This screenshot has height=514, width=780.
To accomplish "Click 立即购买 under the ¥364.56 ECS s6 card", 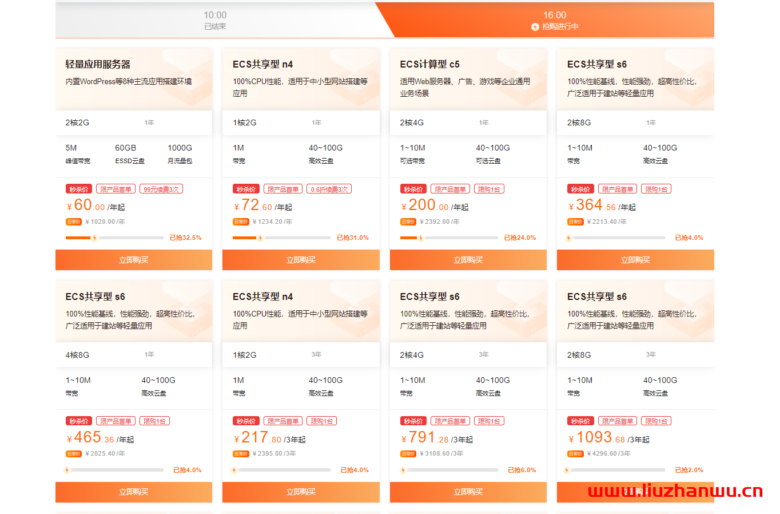I will [635, 260].
